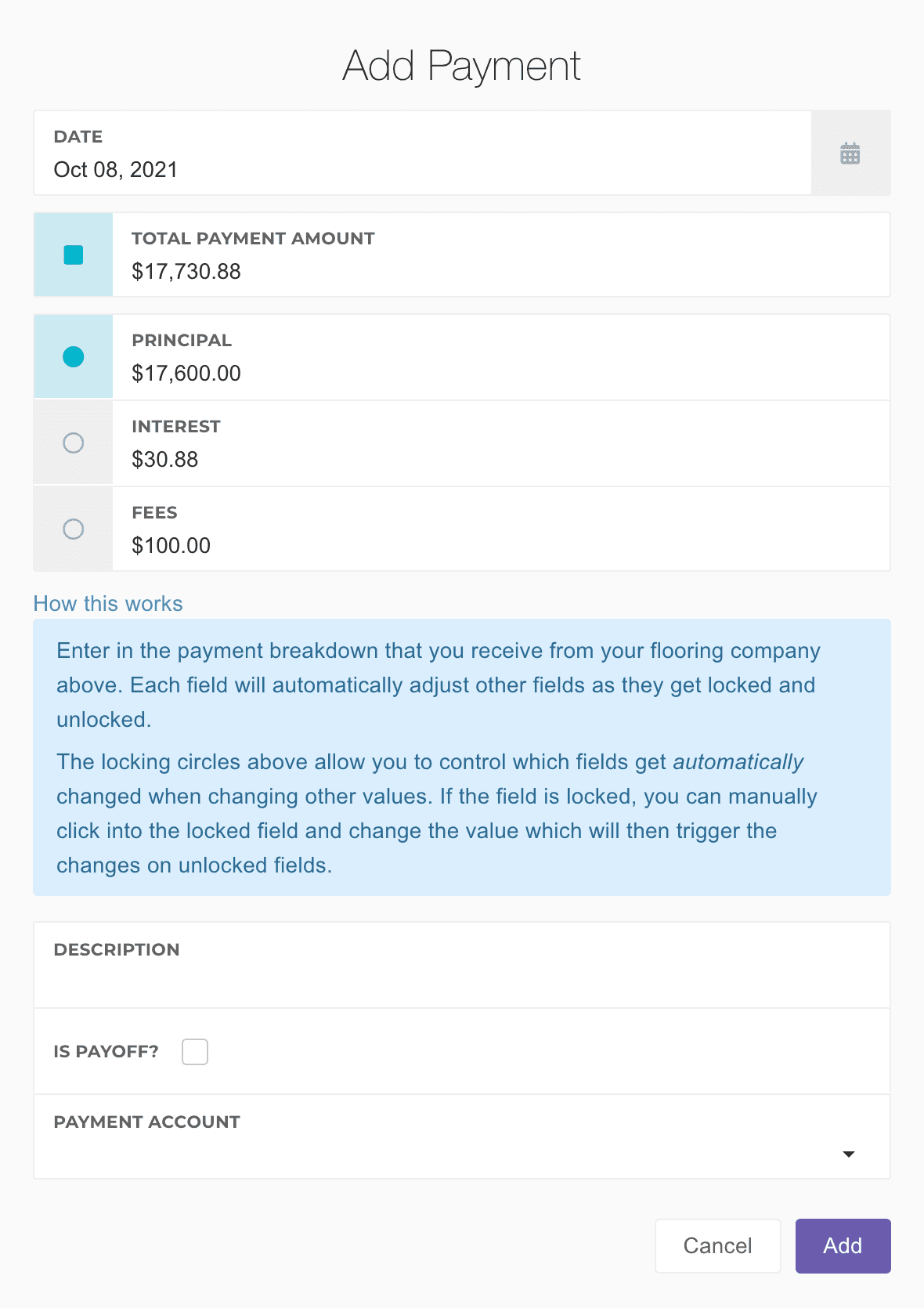Expand the Payment Account dropdown arrow
The height and width of the screenshot is (1308, 924).
pos(848,1154)
